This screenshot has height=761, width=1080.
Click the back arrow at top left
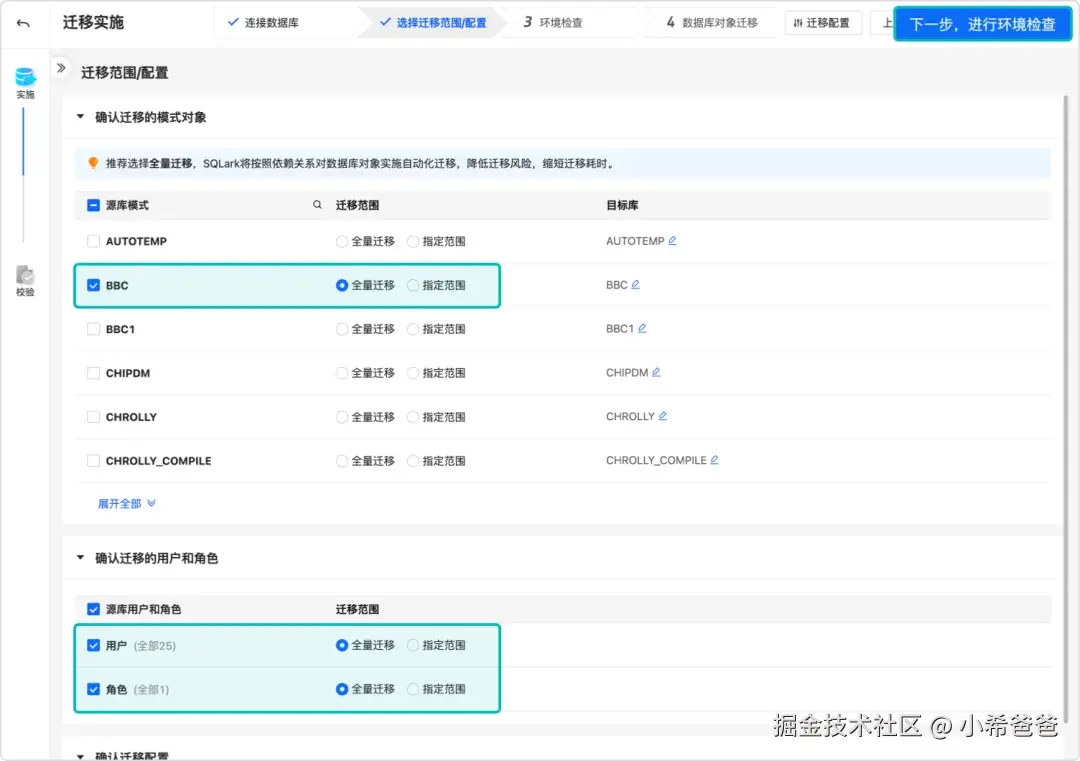(x=22, y=22)
